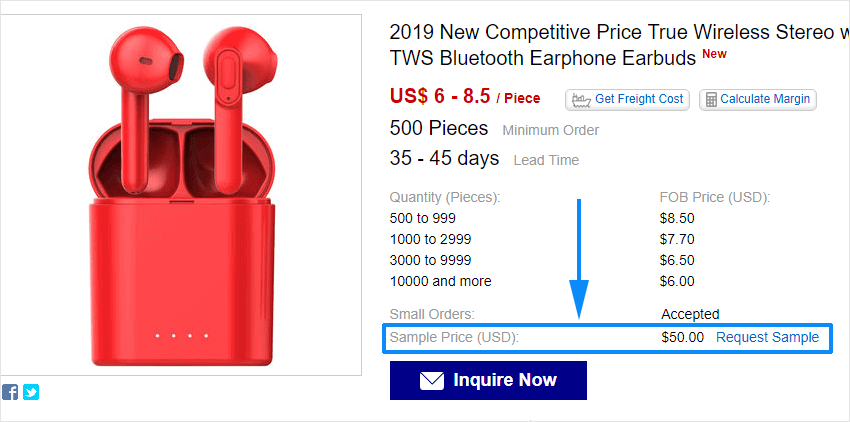Click the Facebook share icon
The image size is (850, 422).
pyautogui.click(x=10, y=392)
